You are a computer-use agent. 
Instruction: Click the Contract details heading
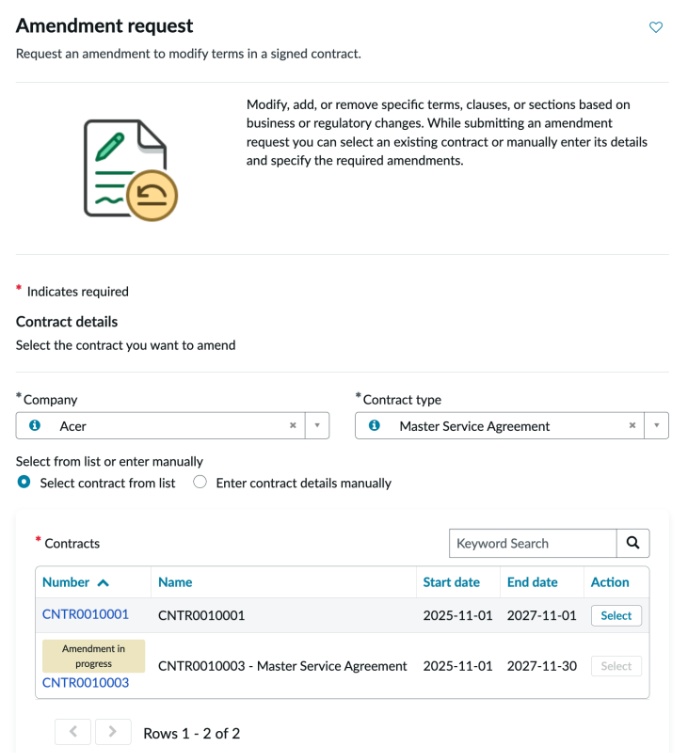pyautogui.click(x=67, y=321)
